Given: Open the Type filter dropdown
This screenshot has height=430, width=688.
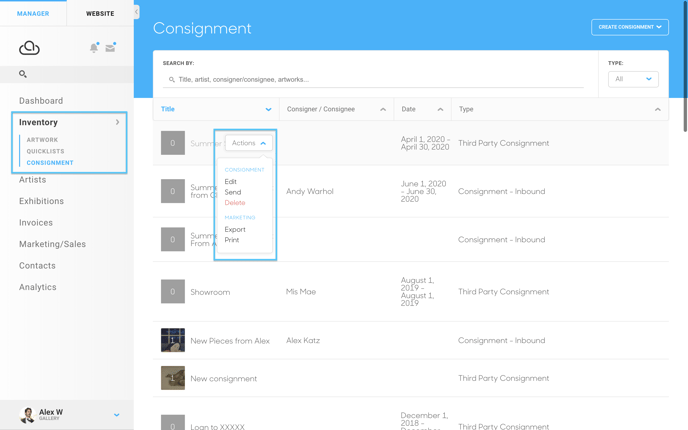Looking at the screenshot, I should click(x=633, y=79).
